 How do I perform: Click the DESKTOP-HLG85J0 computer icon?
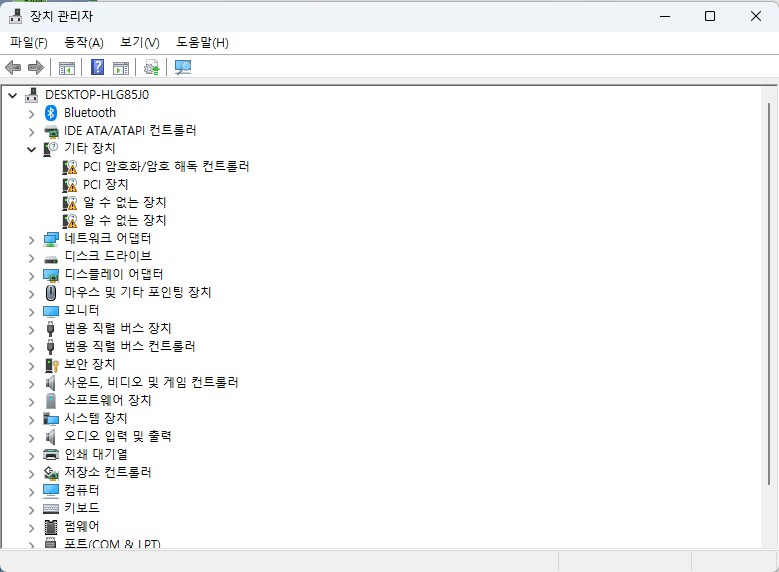pyautogui.click(x=32, y=95)
